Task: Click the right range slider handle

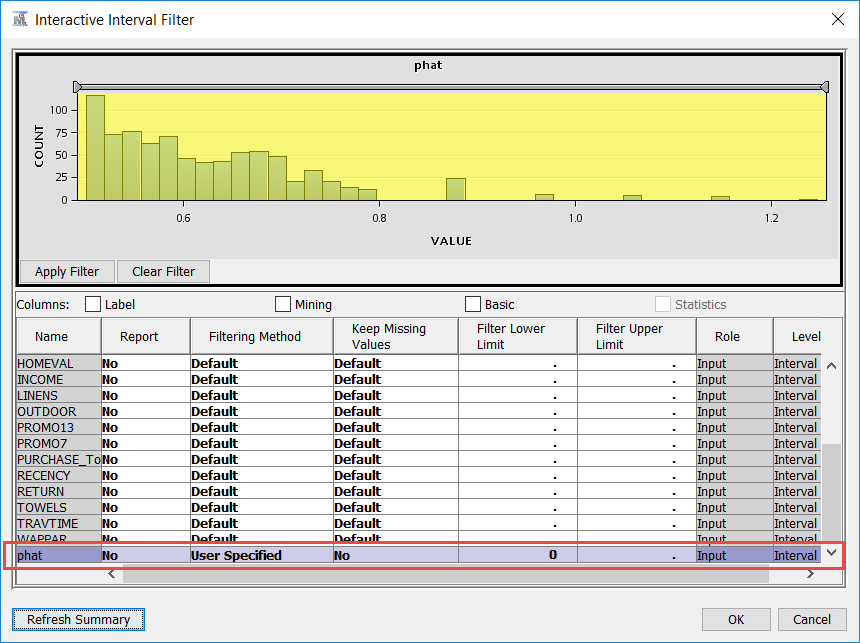Action: [x=824, y=87]
